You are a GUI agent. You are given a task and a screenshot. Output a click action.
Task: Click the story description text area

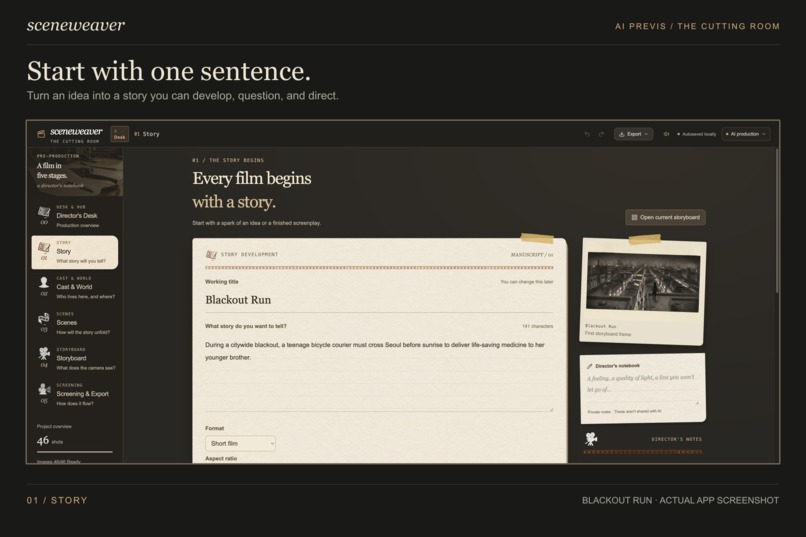pos(379,373)
